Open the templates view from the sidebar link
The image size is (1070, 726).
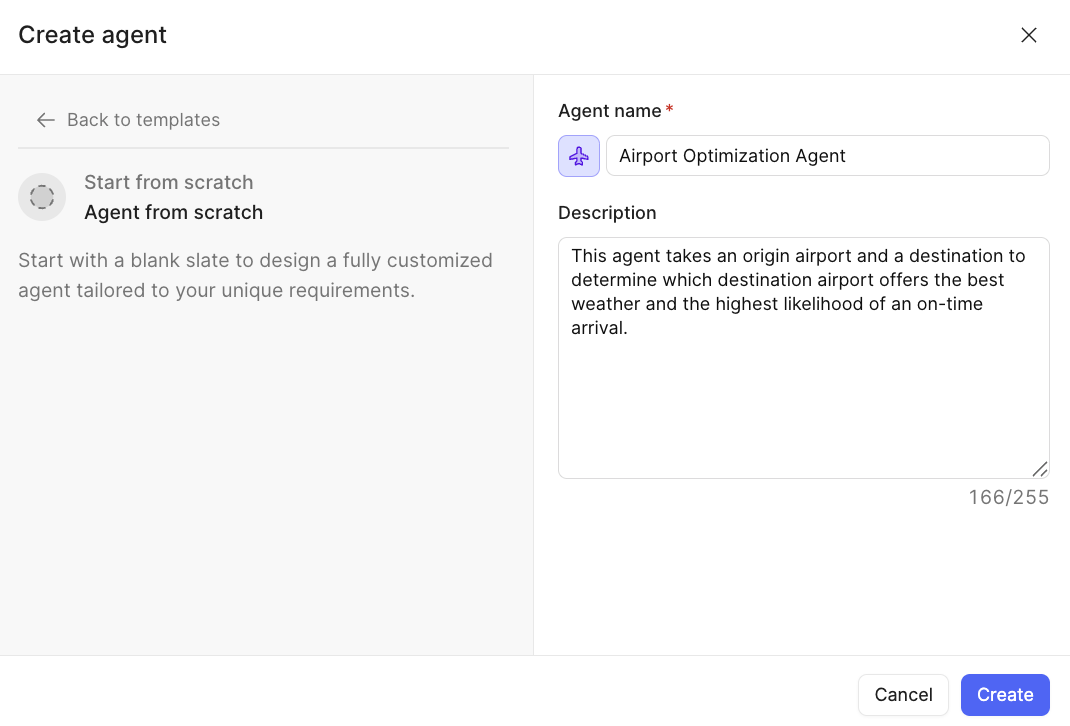tap(143, 119)
